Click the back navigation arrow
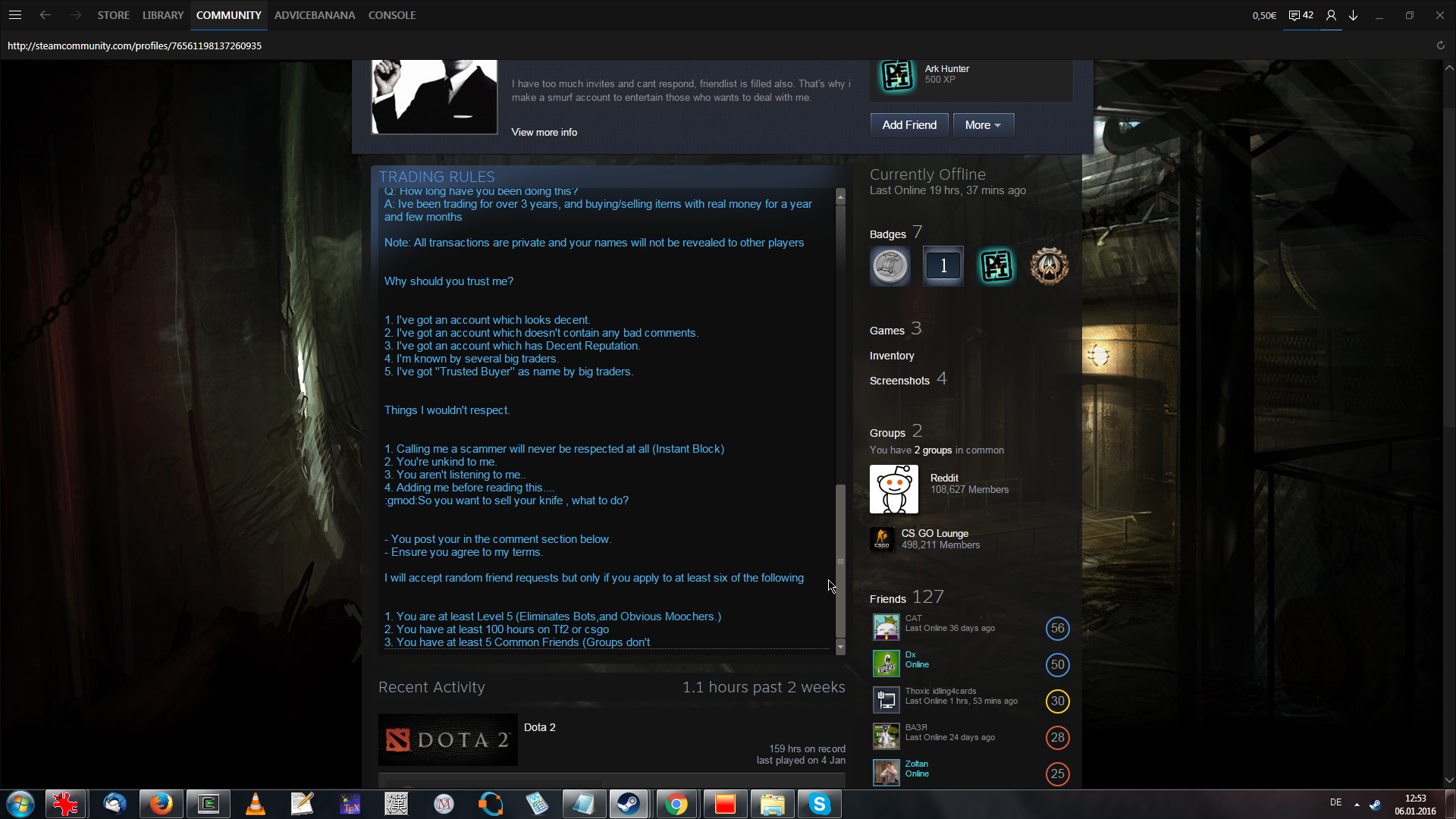 45,15
